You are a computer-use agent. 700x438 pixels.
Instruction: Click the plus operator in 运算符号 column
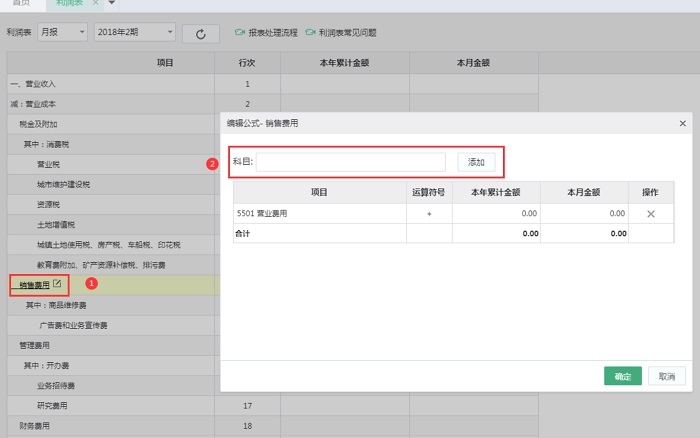point(429,214)
